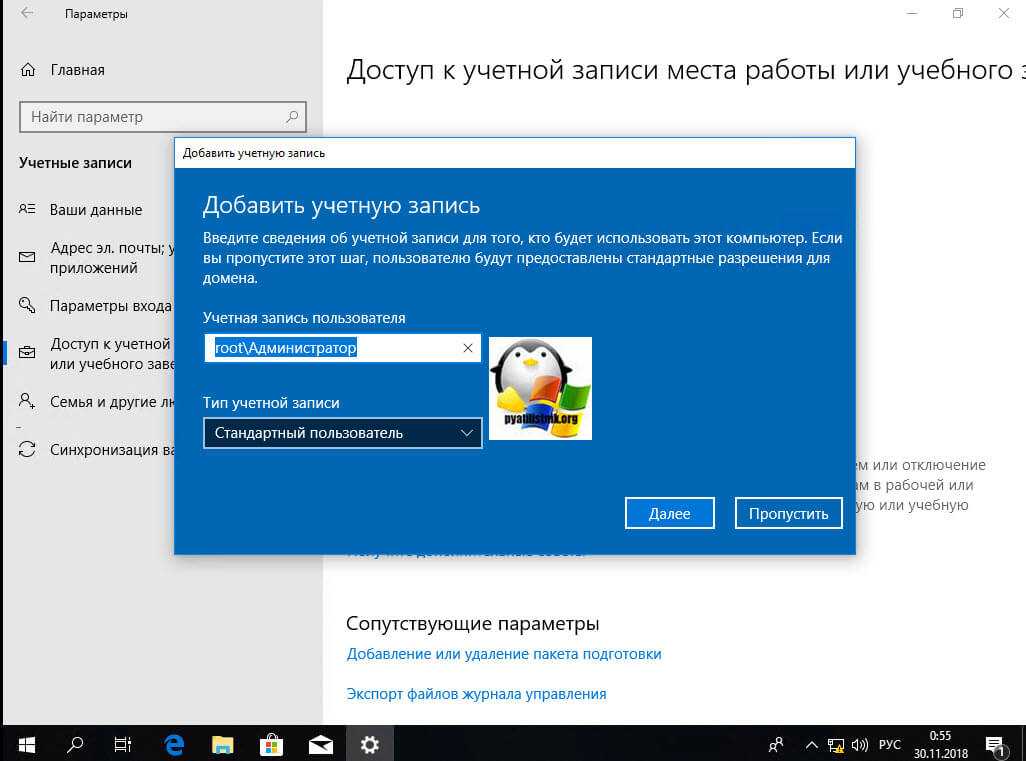Switch input language РУС
Screen dimensions: 1026x761
pyautogui.click(x=889, y=745)
